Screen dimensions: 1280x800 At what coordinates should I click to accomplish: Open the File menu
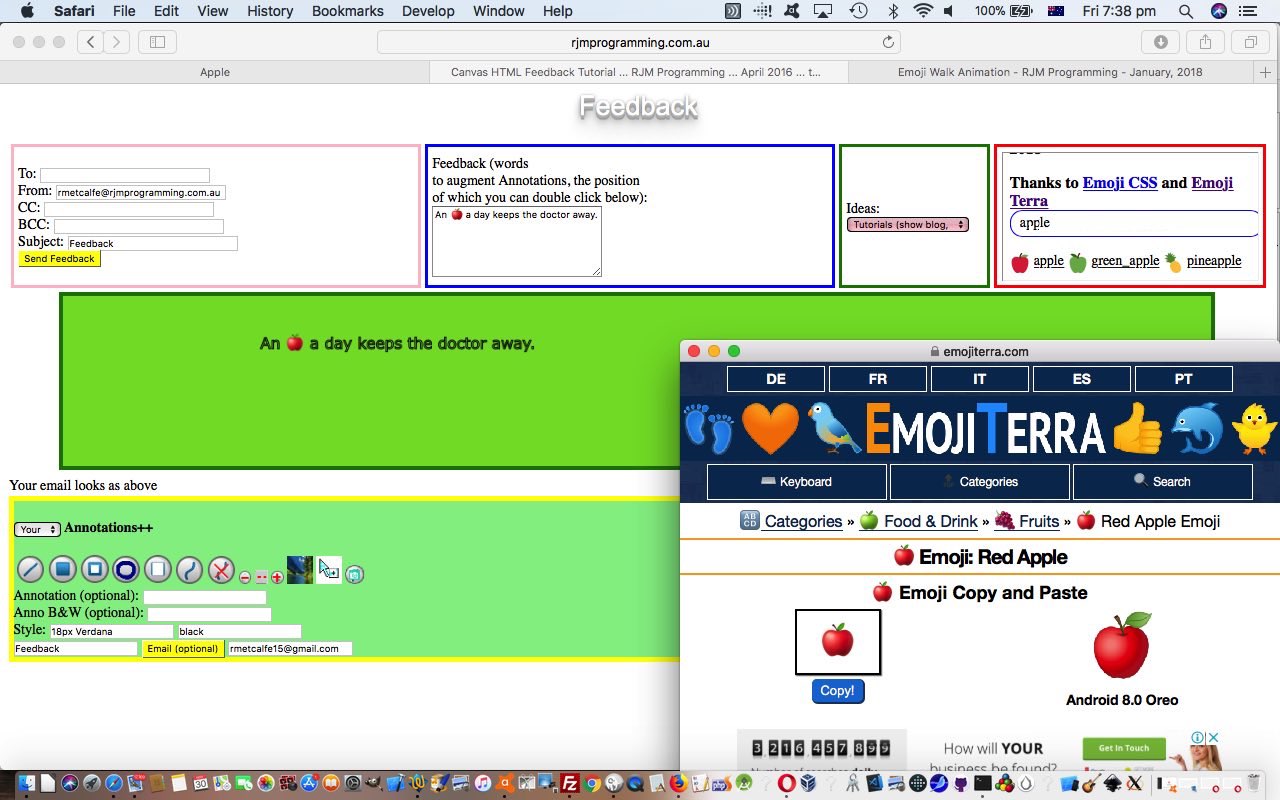point(124,11)
